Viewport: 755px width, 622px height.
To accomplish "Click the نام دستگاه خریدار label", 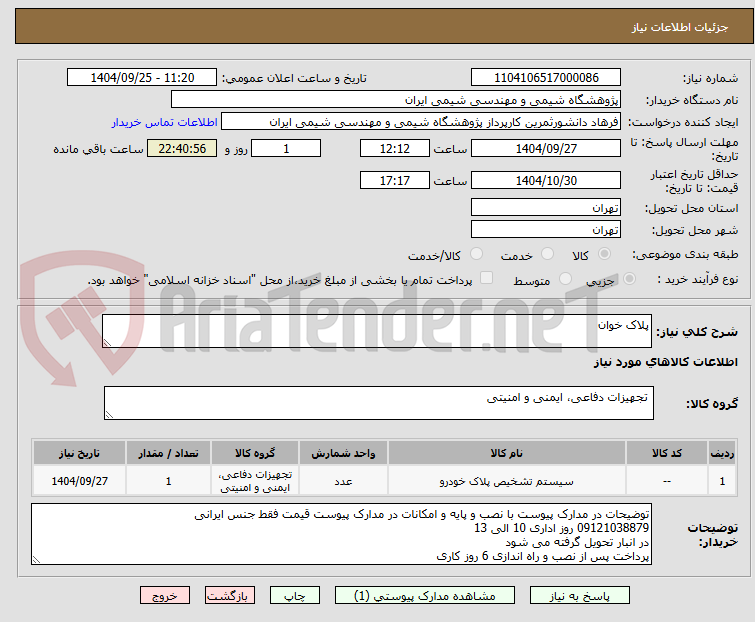I will point(692,100).
